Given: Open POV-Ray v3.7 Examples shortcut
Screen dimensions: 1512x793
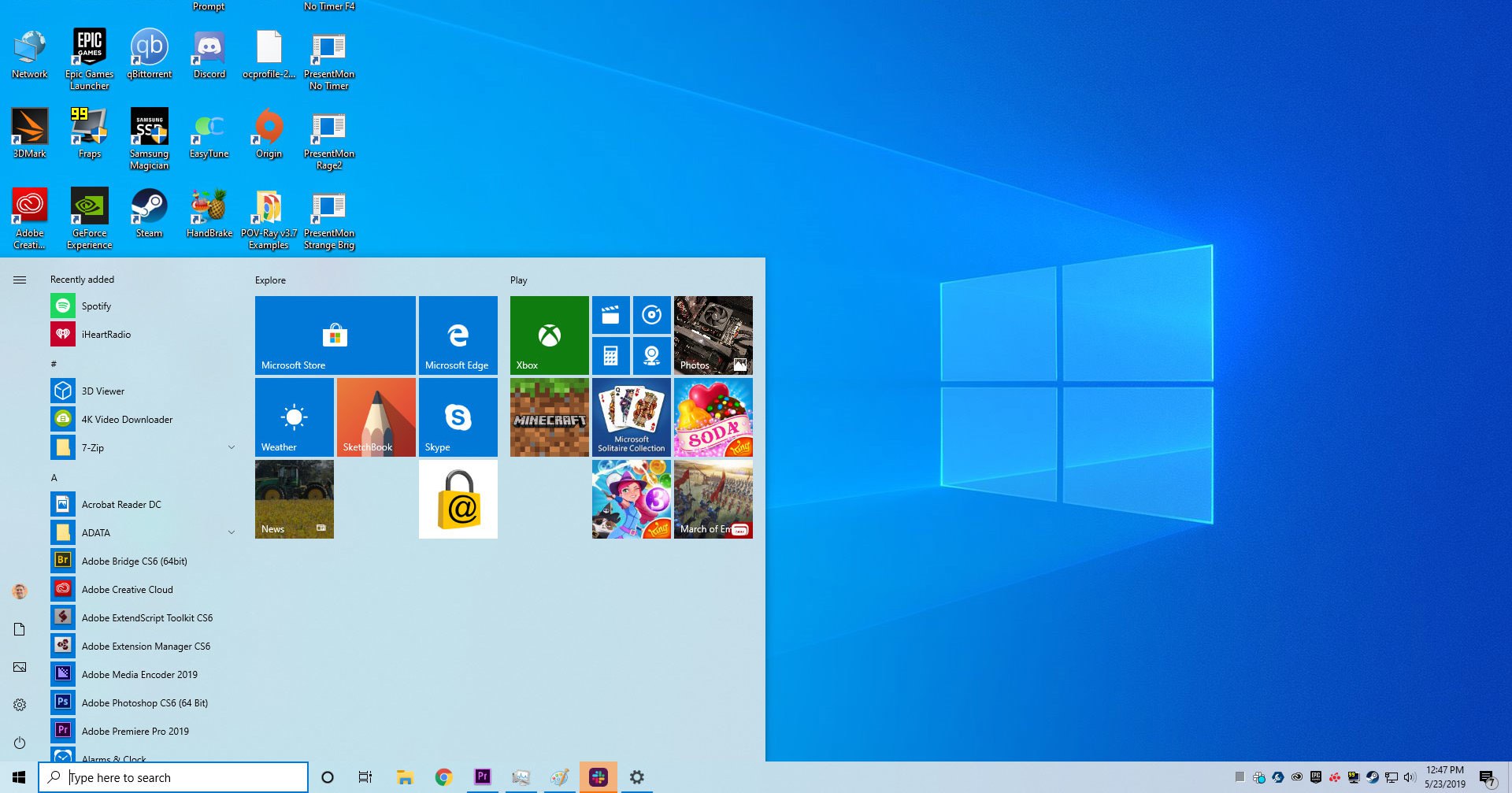Looking at the screenshot, I should 269,219.
